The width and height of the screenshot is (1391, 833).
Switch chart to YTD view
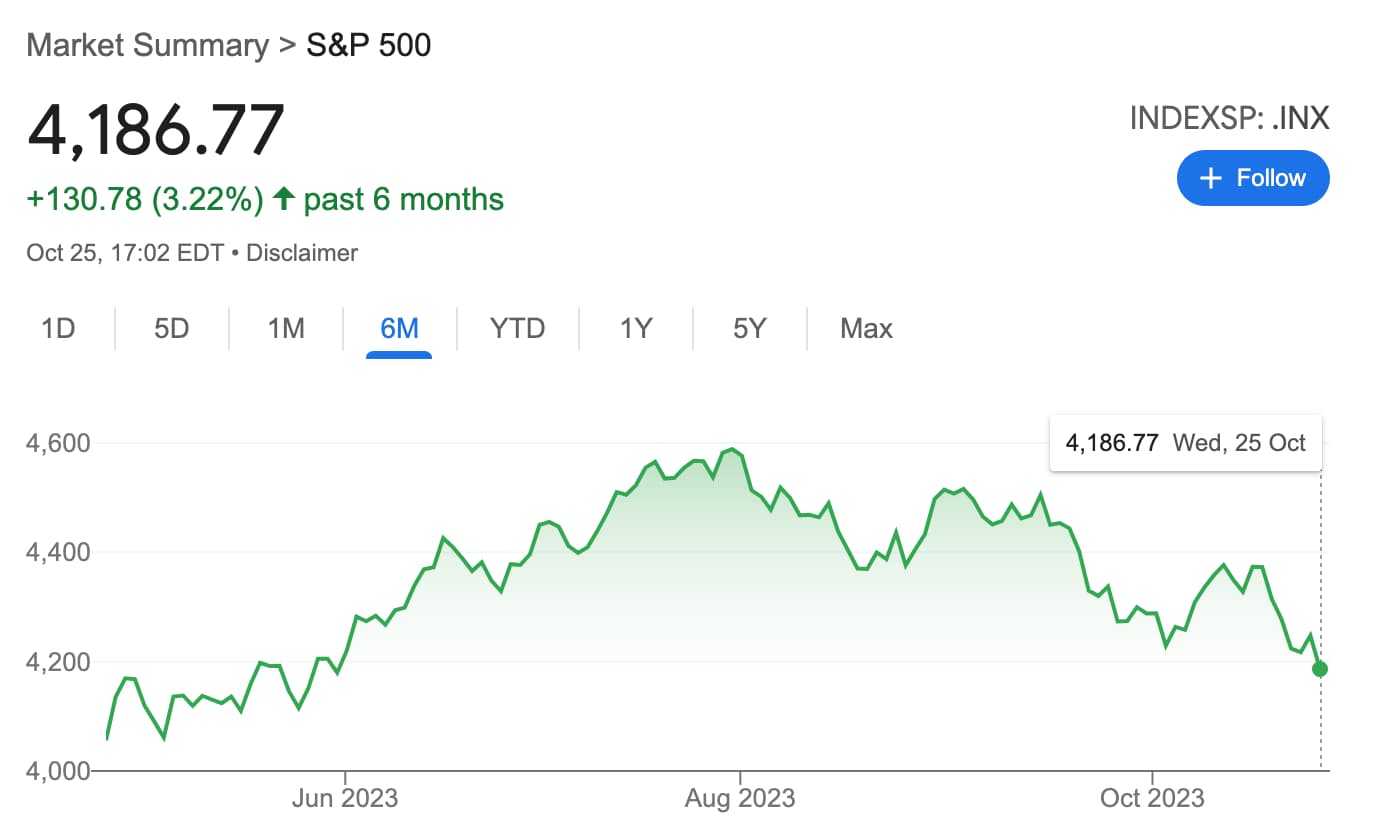point(517,328)
